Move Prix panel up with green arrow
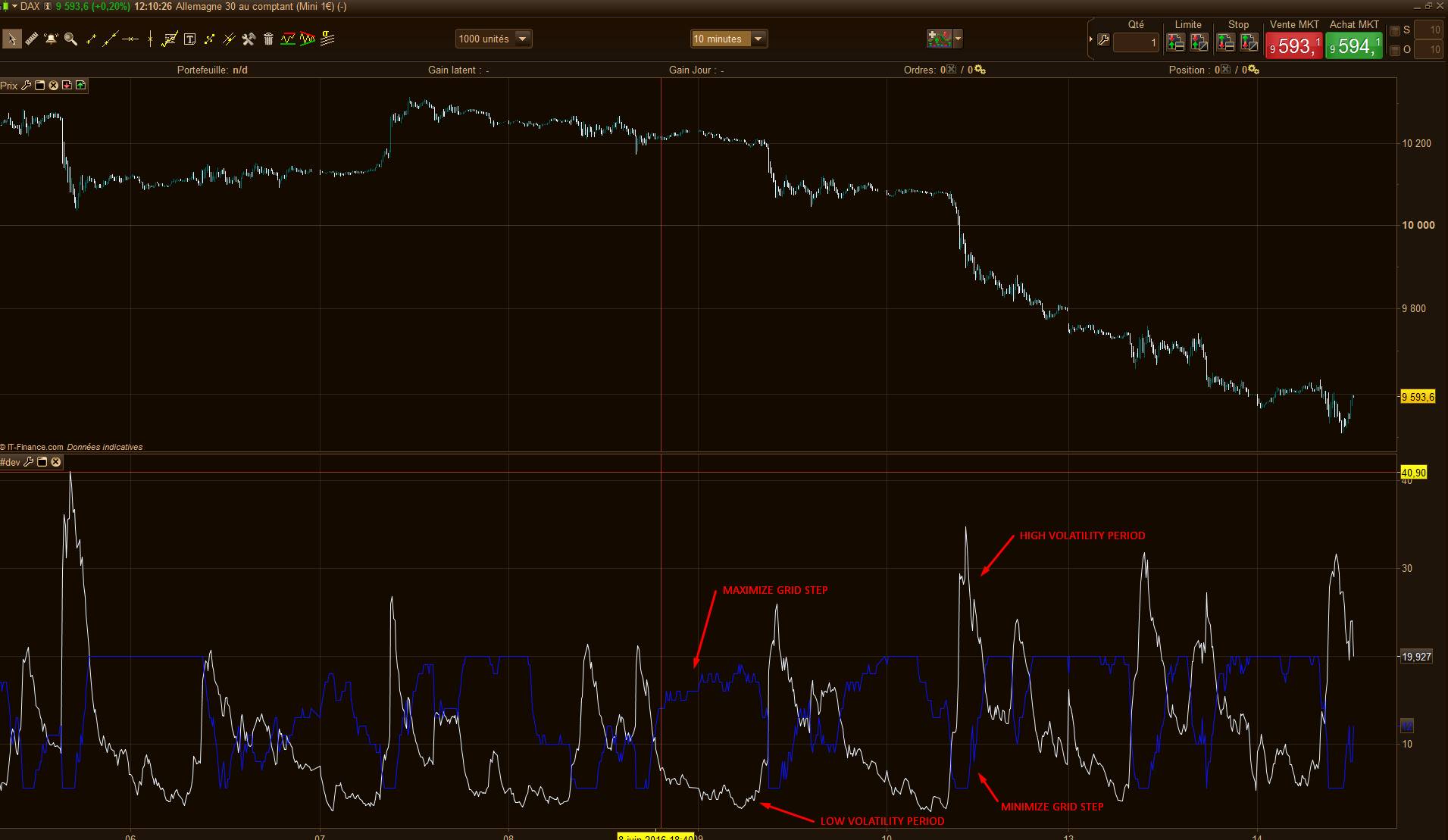1448x840 pixels. tap(81, 86)
